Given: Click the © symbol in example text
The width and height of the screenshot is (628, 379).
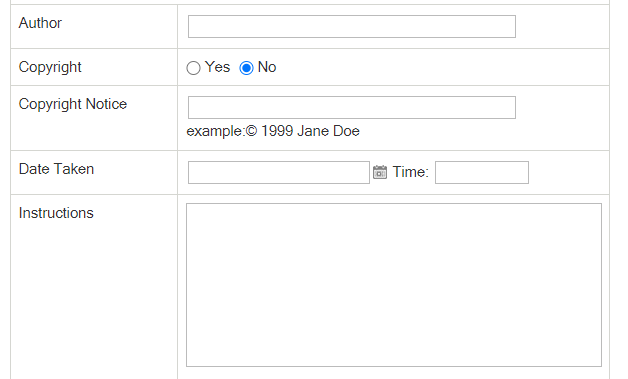Looking at the screenshot, I should point(251,131).
